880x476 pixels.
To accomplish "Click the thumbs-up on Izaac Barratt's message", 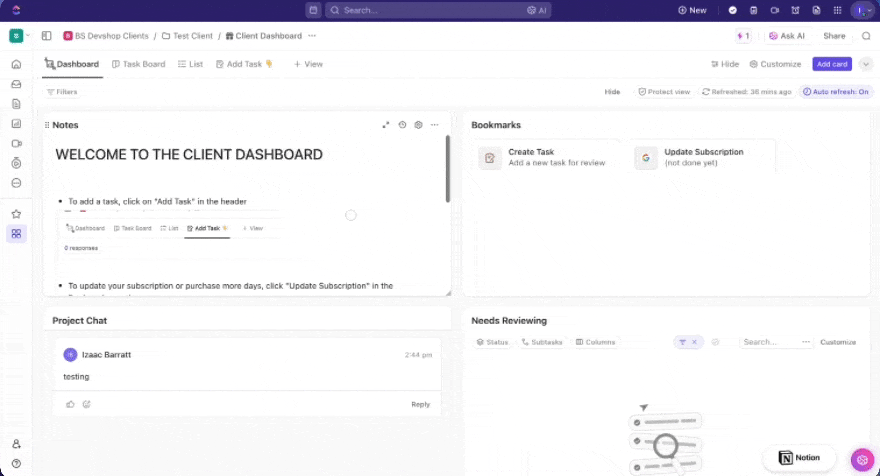I will [x=70, y=404].
